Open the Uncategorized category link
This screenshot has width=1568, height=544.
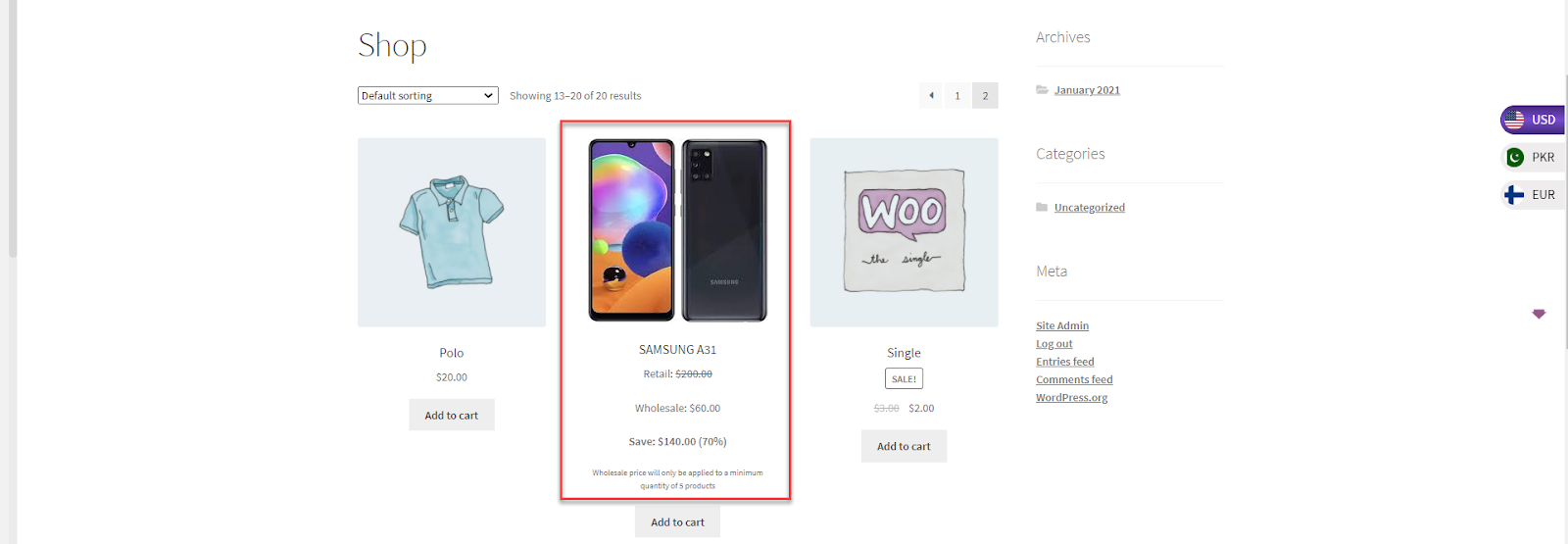(x=1090, y=207)
